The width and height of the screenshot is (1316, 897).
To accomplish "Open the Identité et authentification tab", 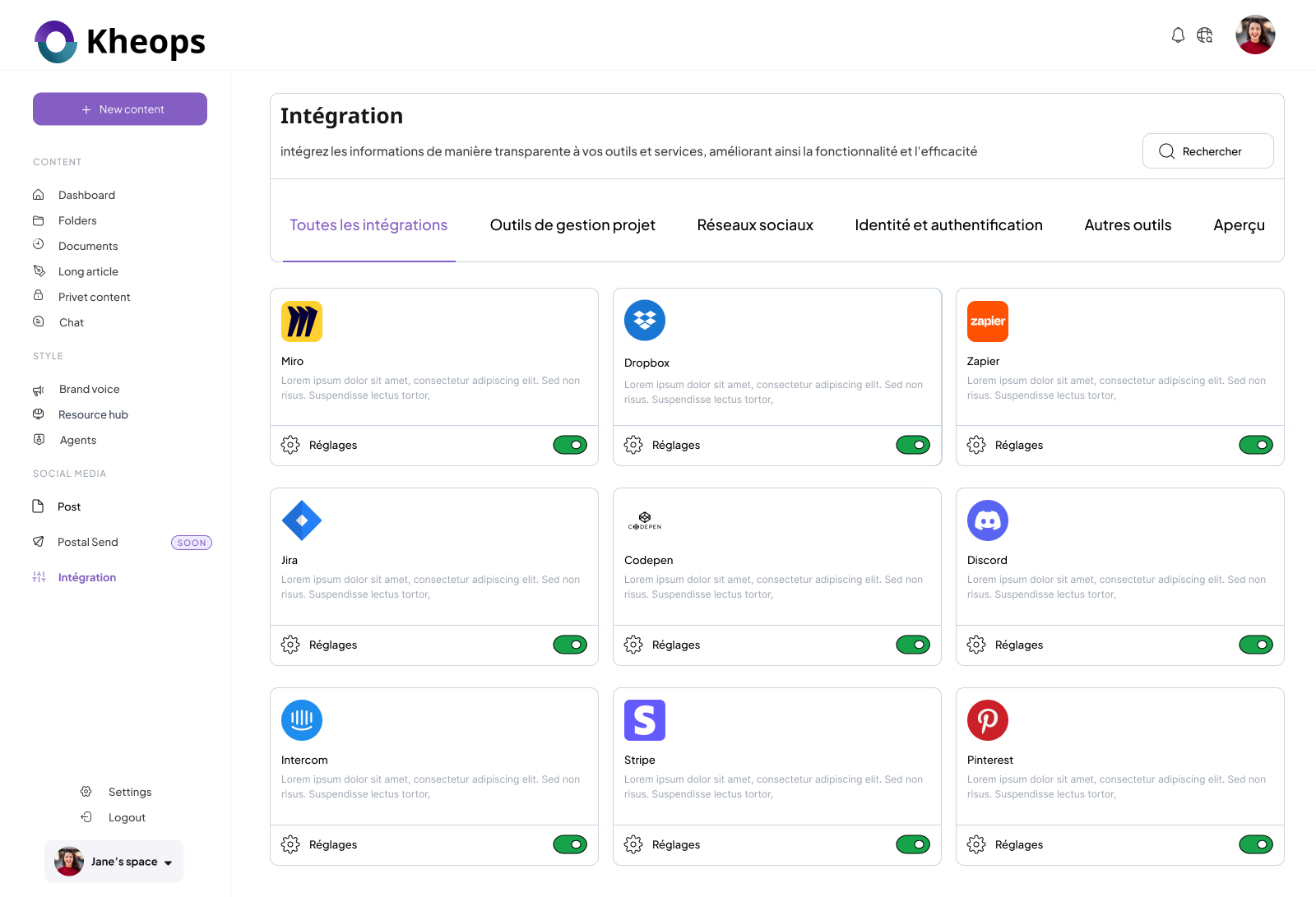I will pos(948,225).
